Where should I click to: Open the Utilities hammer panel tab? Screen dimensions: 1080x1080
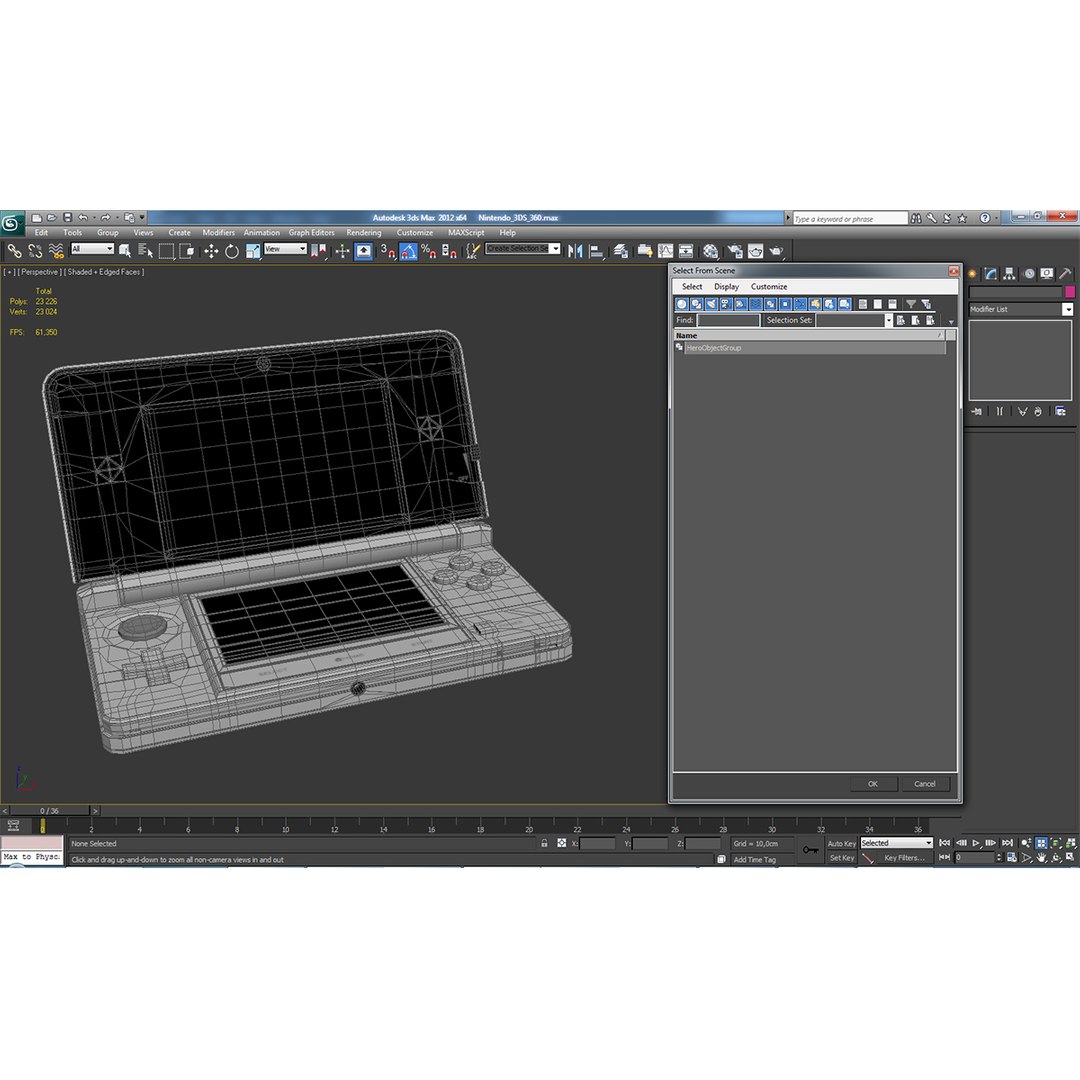[x=1065, y=273]
